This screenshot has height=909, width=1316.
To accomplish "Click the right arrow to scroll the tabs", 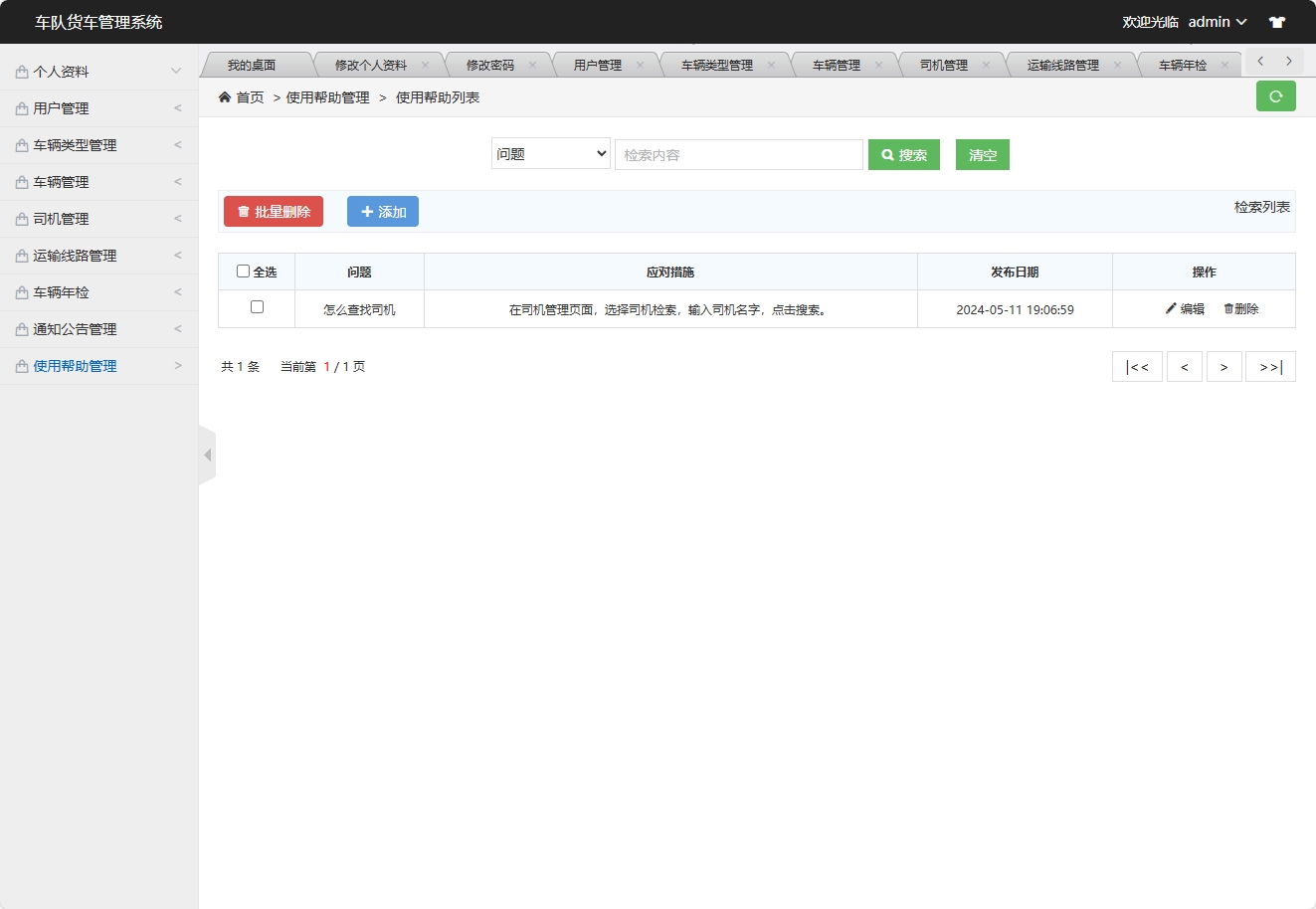I will (1290, 61).
